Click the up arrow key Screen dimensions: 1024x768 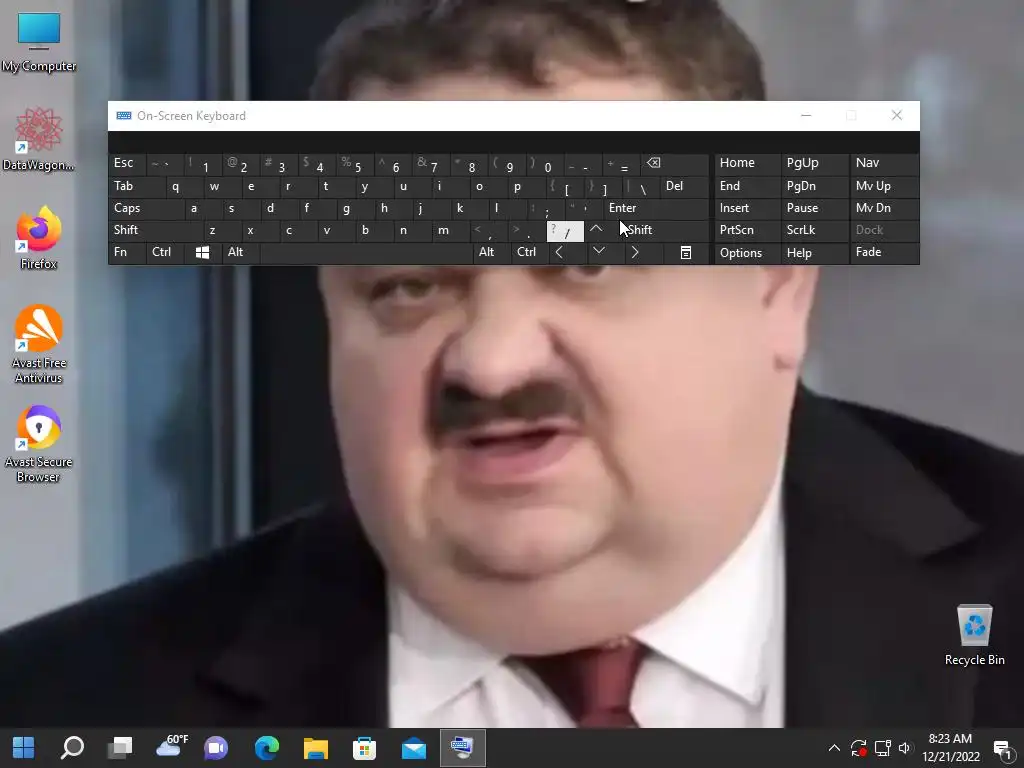click(596, 229)
